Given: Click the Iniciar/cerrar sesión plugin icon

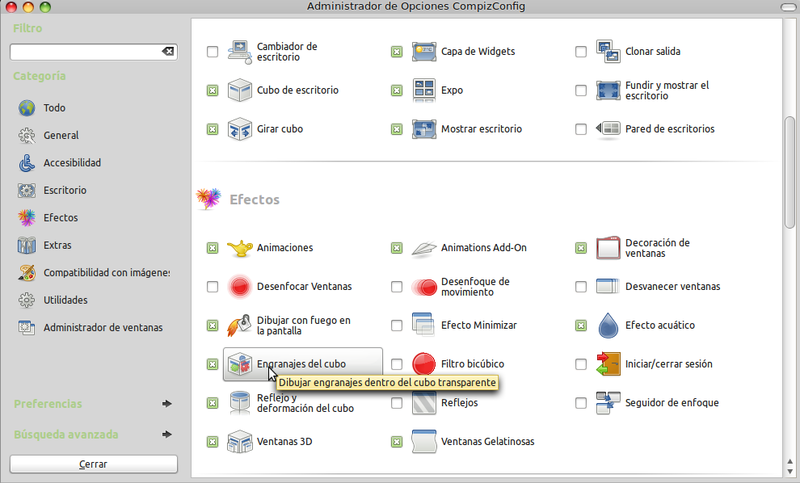Looking at the screenshot, I should 609,364.
